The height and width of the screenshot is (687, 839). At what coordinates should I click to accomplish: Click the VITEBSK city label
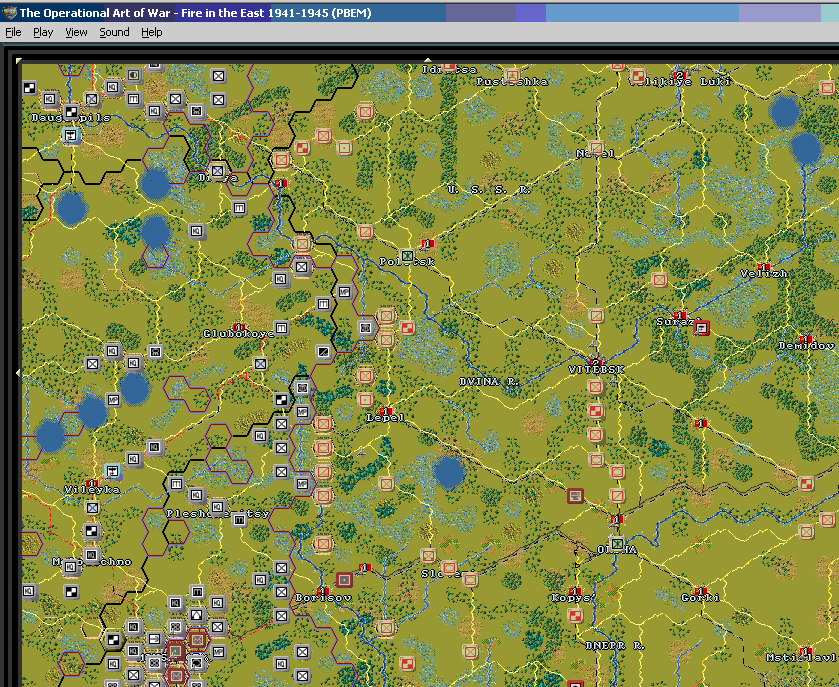(596, 370)
